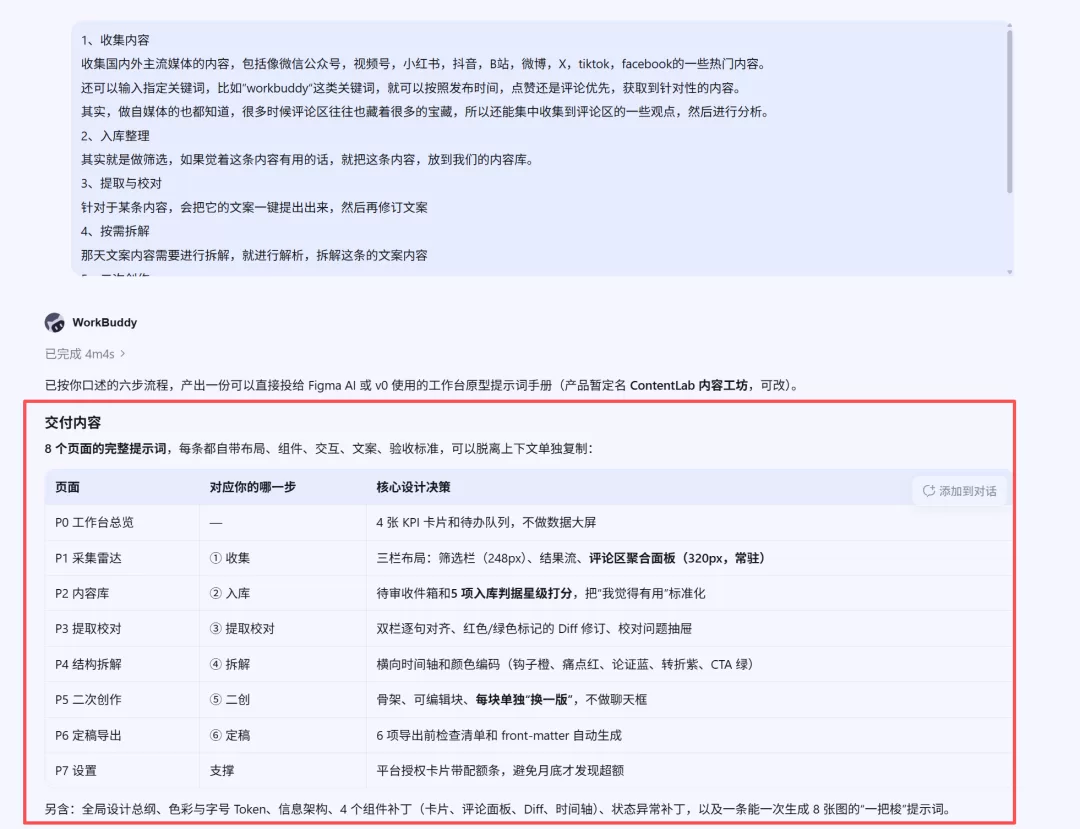Click the 4、按需拆解 line in message
This screenshot has width=1080, height=829.
pyautogui.click(x=115, y=231)
